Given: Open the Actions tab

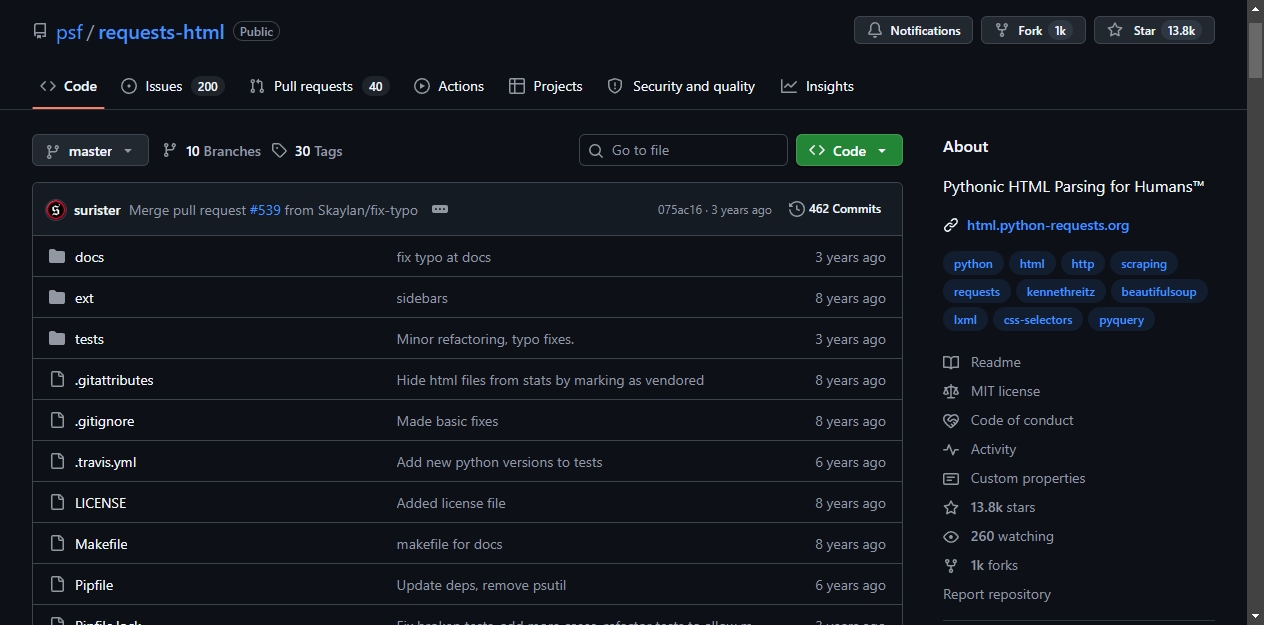Looking at the screenshot, I should (x=449, y=86).
